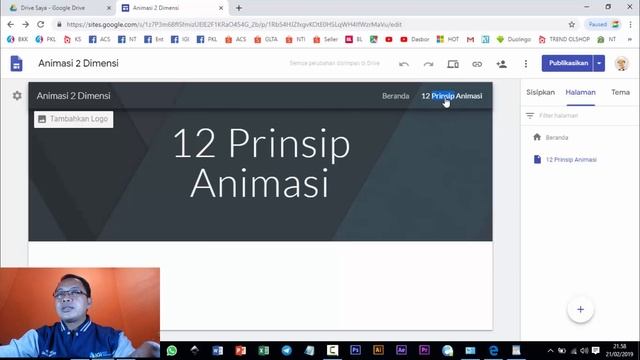Click the Paused profile chip

(604, 24)
